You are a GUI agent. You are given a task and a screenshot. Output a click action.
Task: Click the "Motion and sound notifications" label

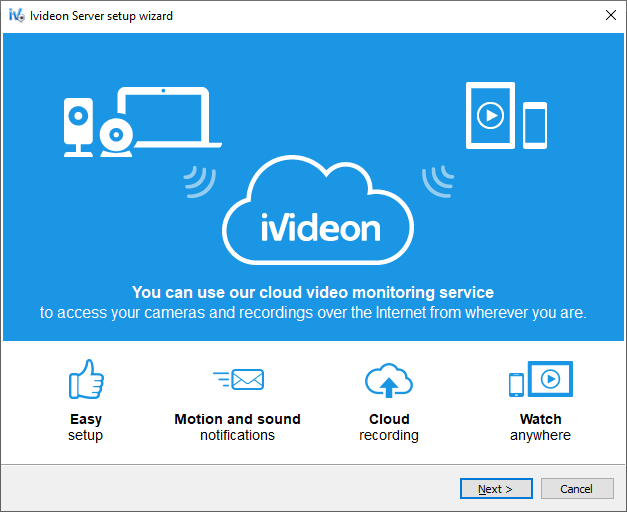(238, 427)
